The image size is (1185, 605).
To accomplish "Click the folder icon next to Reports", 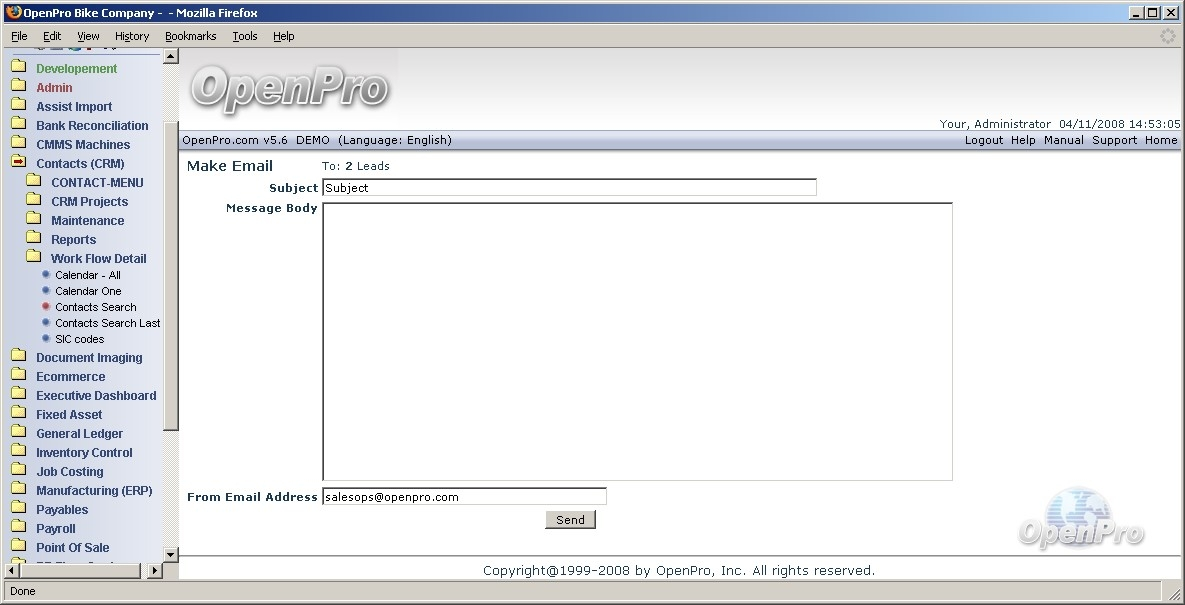I will (33, 239).
